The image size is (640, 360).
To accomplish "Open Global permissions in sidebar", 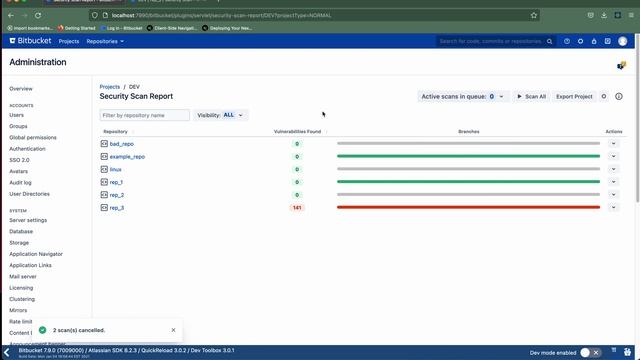I will (33, 138).
